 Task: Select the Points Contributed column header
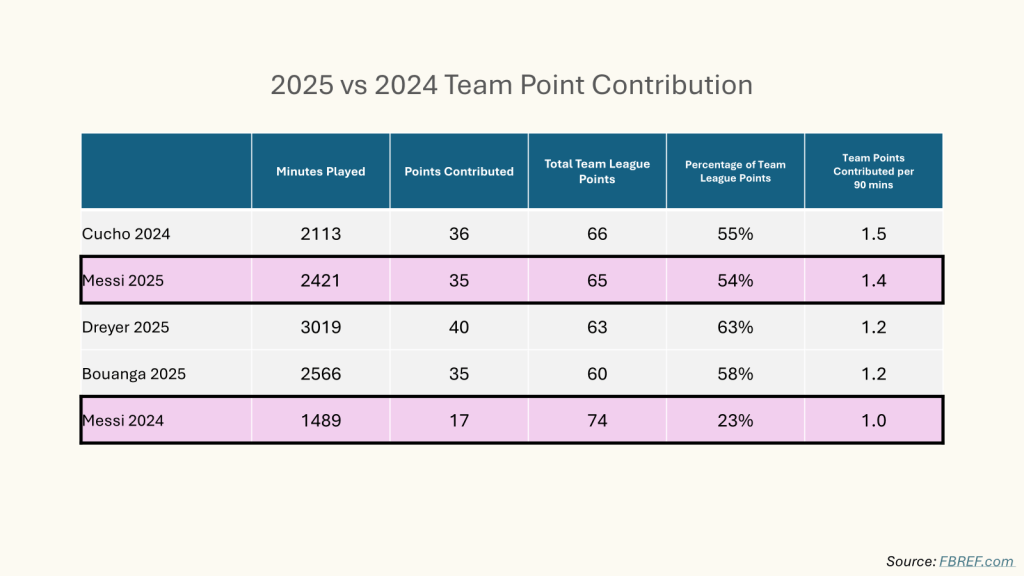(459, 171)
